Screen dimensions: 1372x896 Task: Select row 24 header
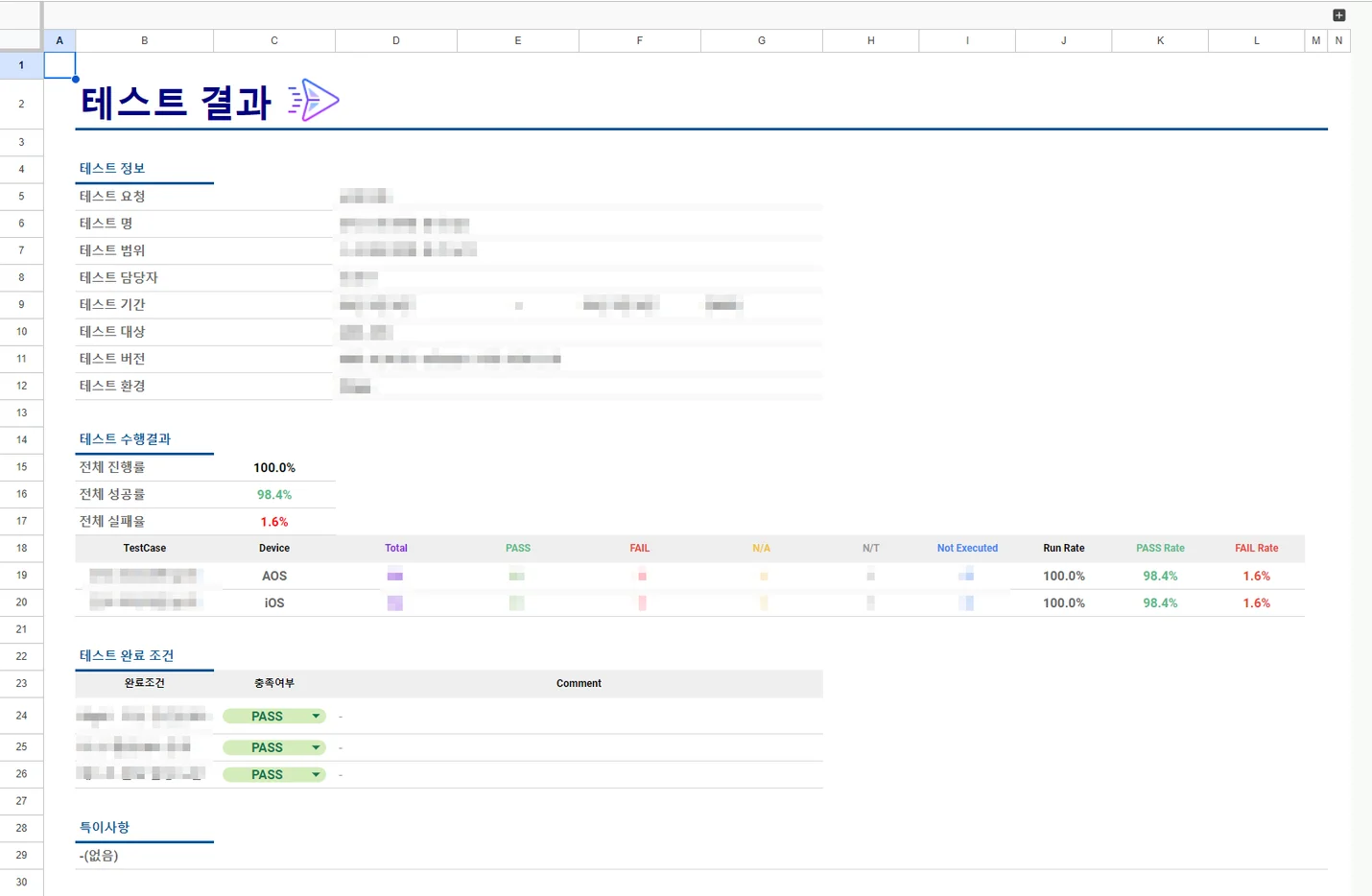click(21, 716)
